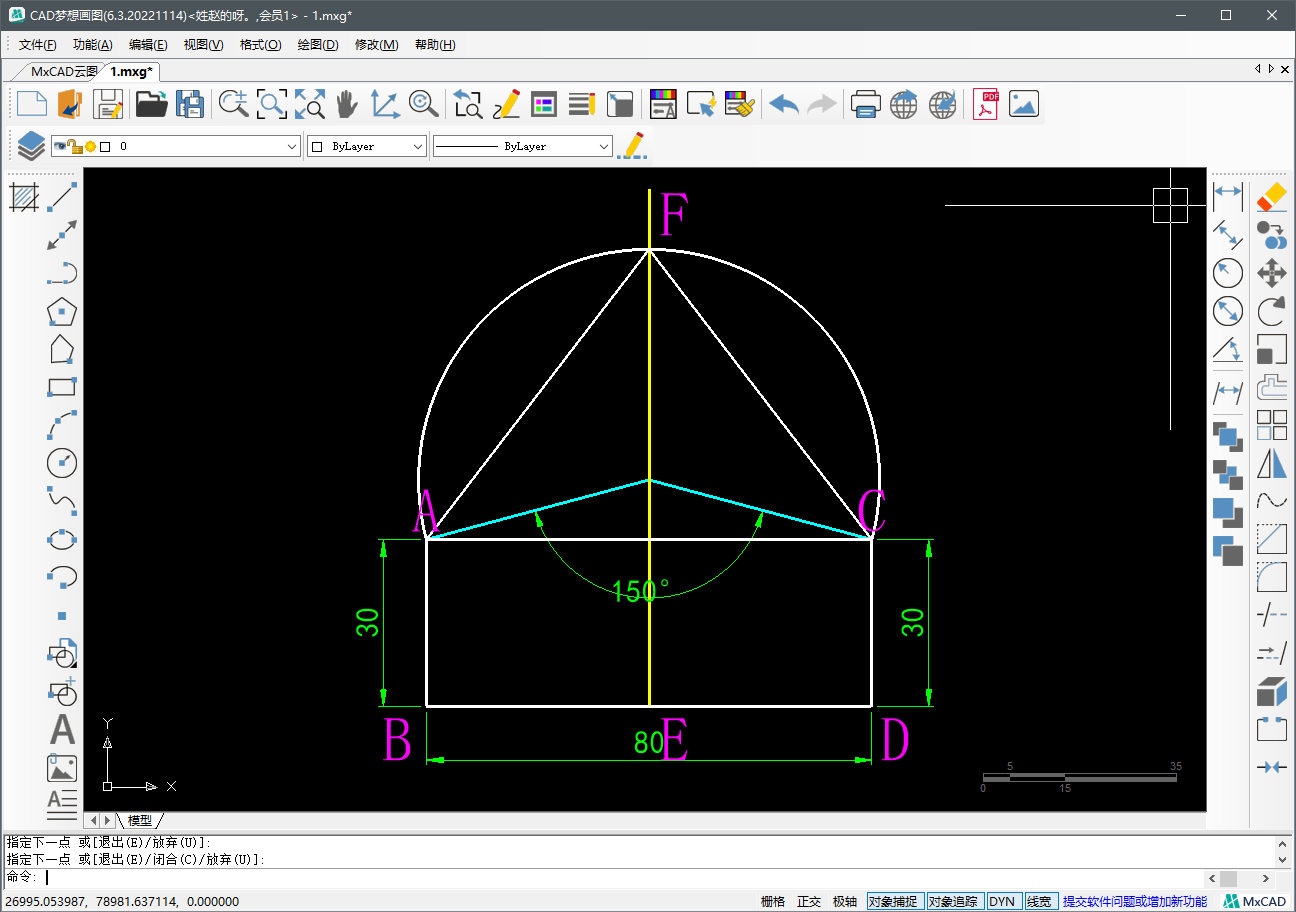Screen dimensions: 1296x912
Task: Click the layer color square swatch
Action: coord(105,146)
